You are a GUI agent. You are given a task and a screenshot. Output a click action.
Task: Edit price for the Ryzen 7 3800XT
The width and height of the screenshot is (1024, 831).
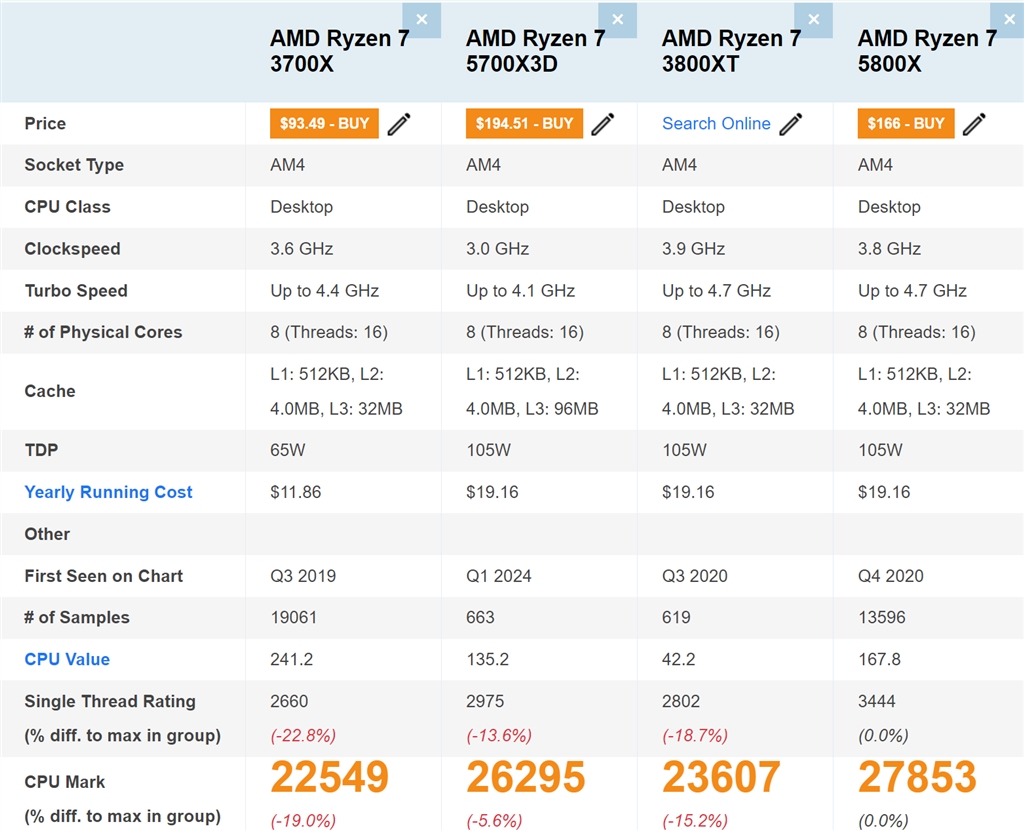(x=791, y=123)
